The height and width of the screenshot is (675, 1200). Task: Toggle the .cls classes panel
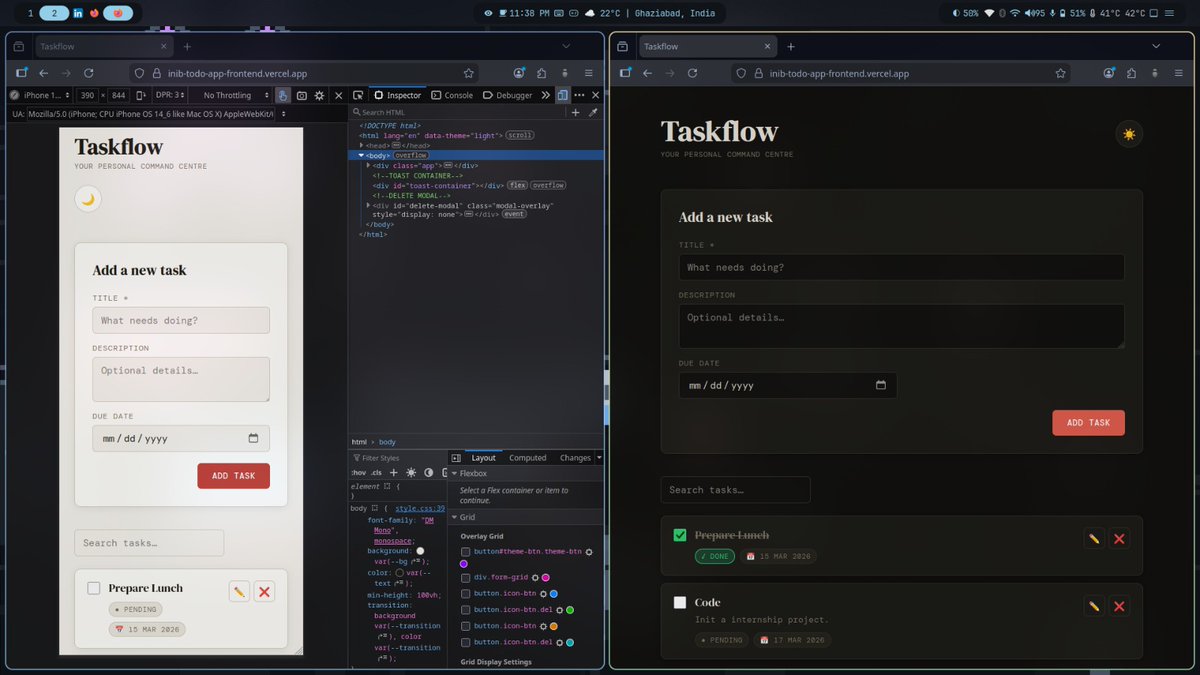coord(376,472)
